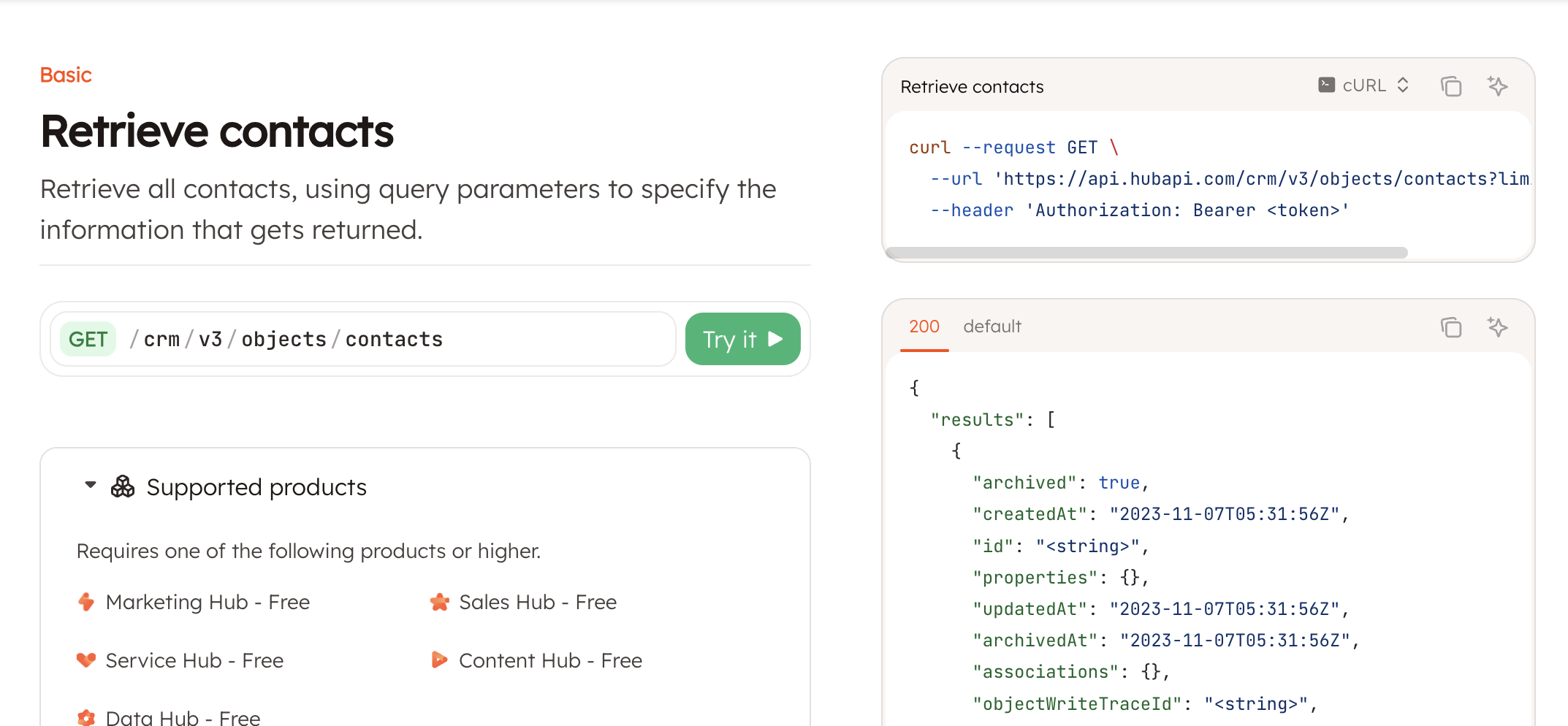Screen dimensions: 1568x726
Task: Click the Content Hub play icon
Action: pyautogui.click(x=439, y=660)
